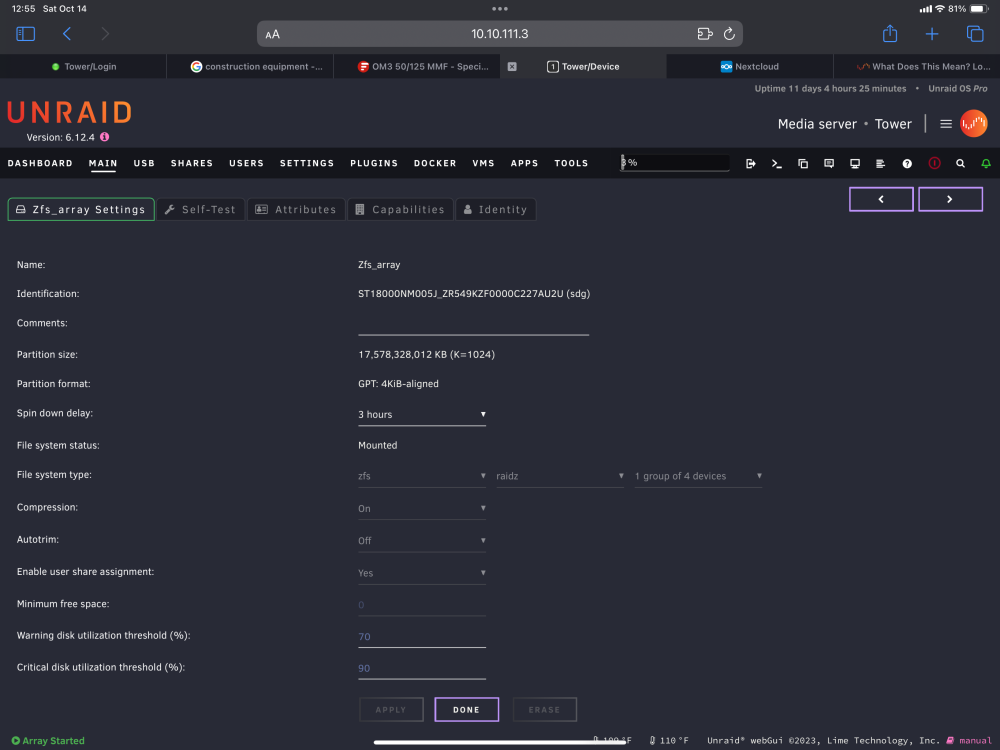
Task: Open the AA reader settings in address bar
Action: point(272,34)
